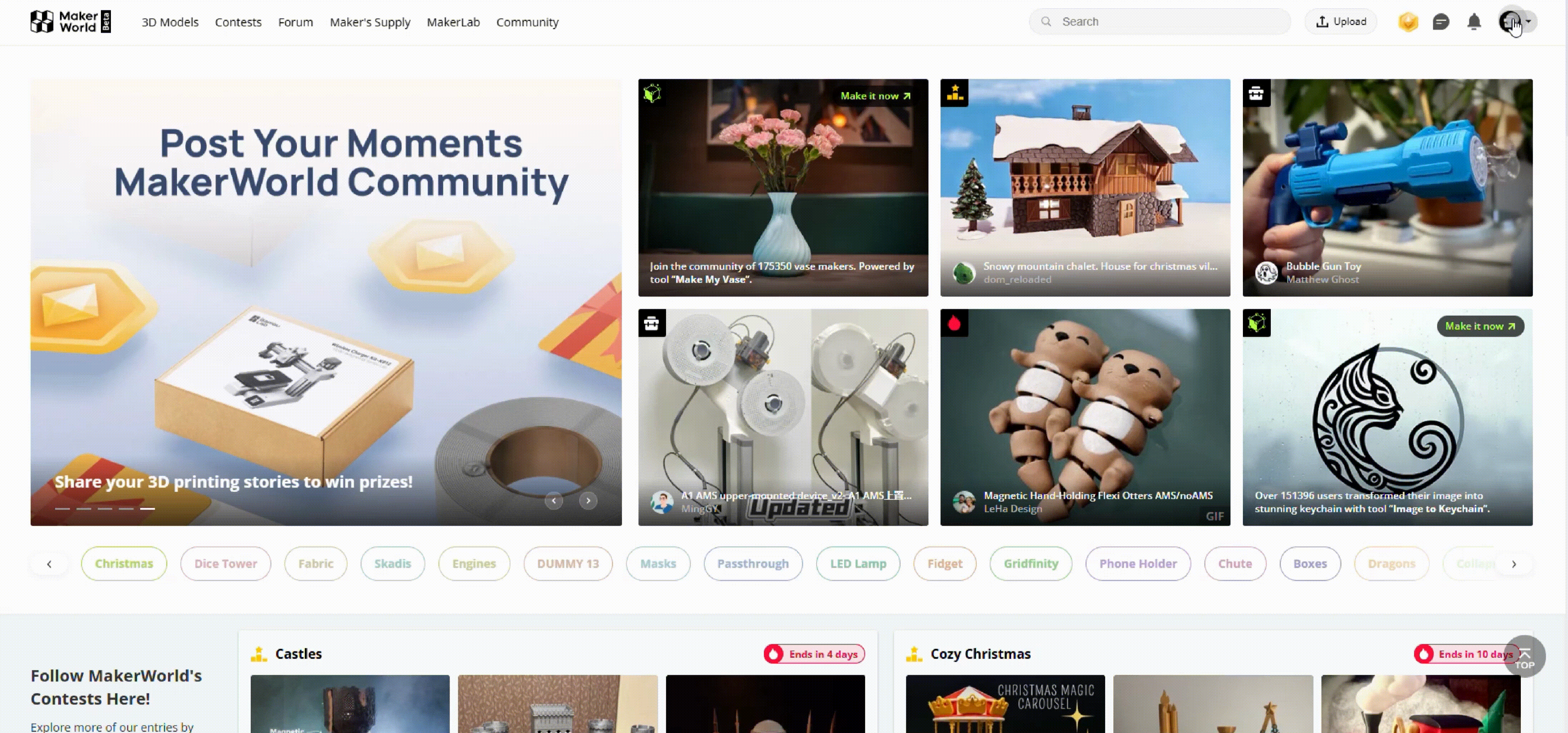Click the green cube icon on keychain card

[1256, 323]
